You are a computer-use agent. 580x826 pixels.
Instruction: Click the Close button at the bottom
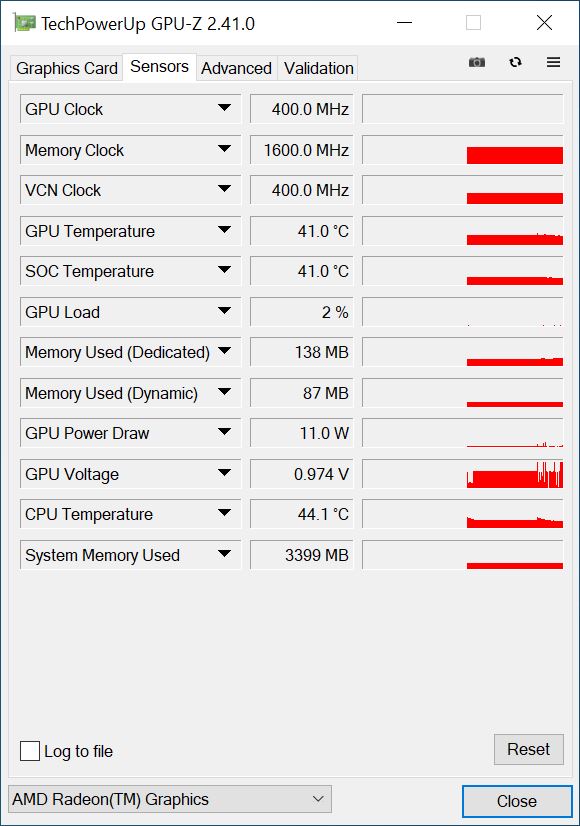(517, 801)
